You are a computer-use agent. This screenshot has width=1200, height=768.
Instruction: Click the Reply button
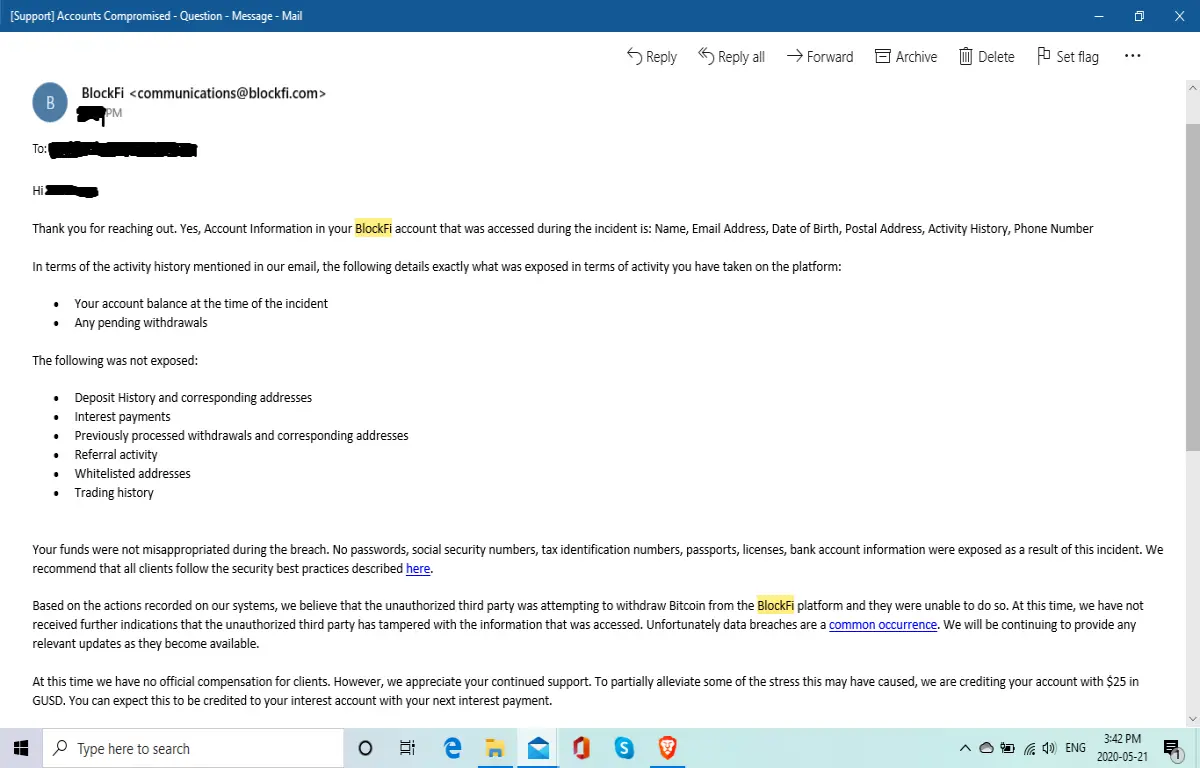tap(652, 56)
